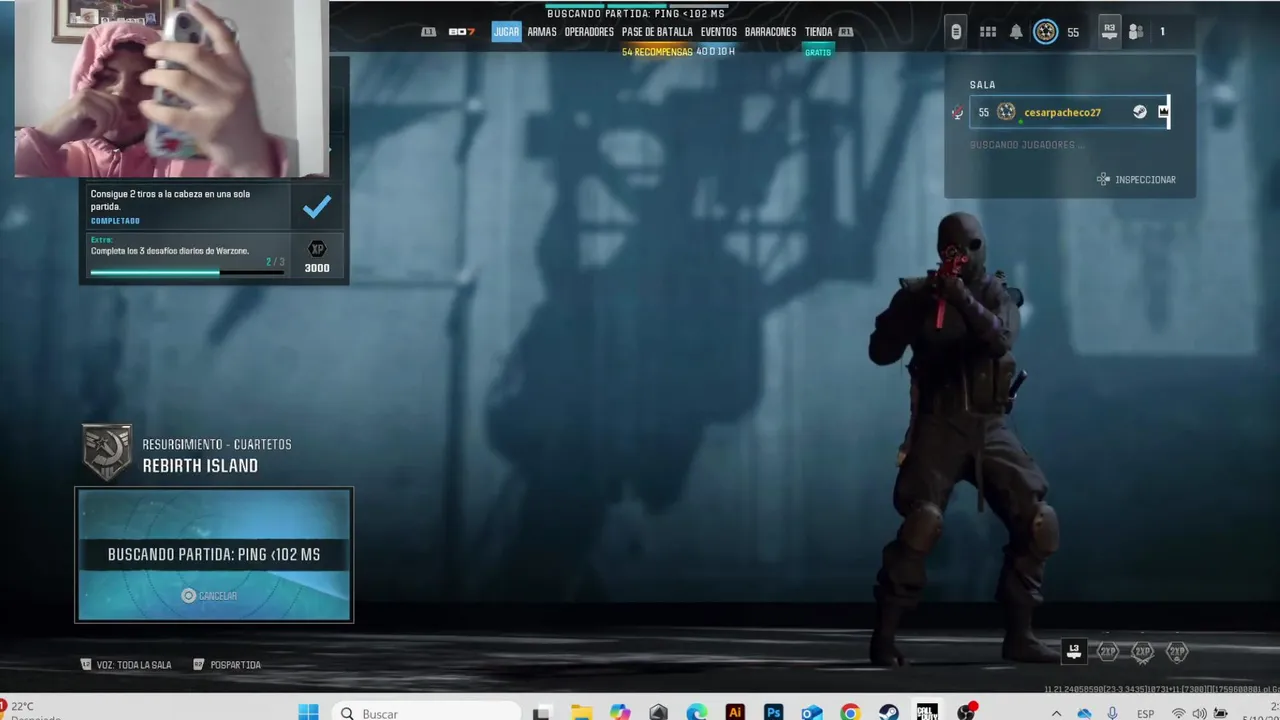Viewport: 1280px width, 720px height.
Task: Click INSPECCIONAR in the lobby panel
Action: [x=1136, y=180]
